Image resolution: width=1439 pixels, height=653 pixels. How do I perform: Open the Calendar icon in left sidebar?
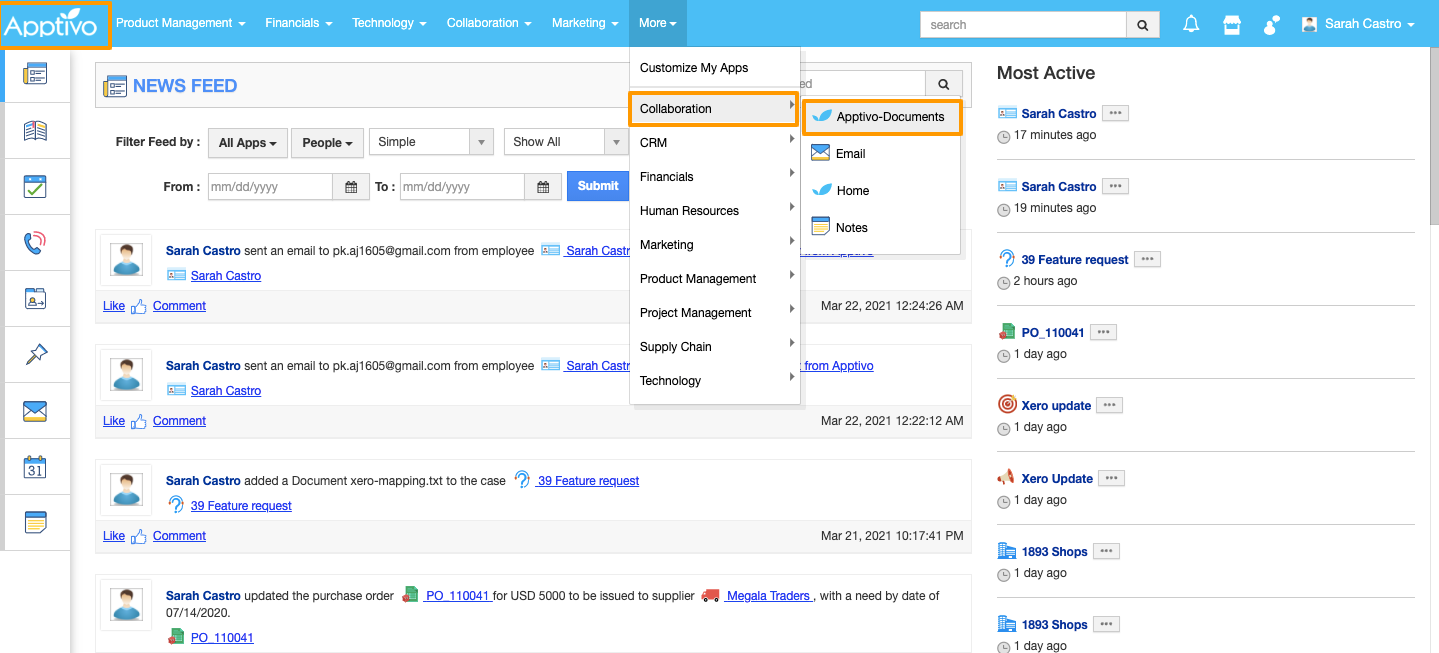[36, 467]
